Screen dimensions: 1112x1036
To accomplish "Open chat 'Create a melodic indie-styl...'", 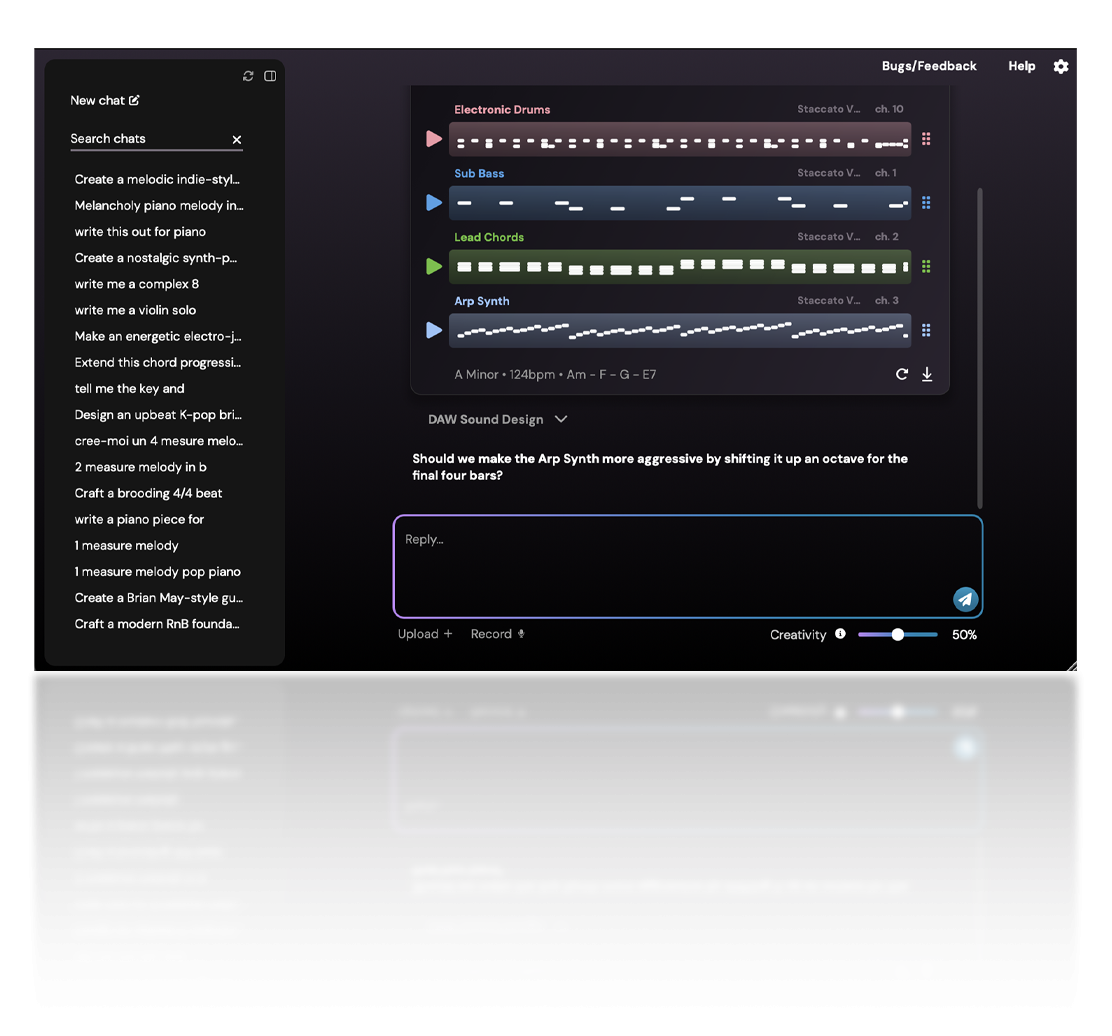I will click(157, 179).
